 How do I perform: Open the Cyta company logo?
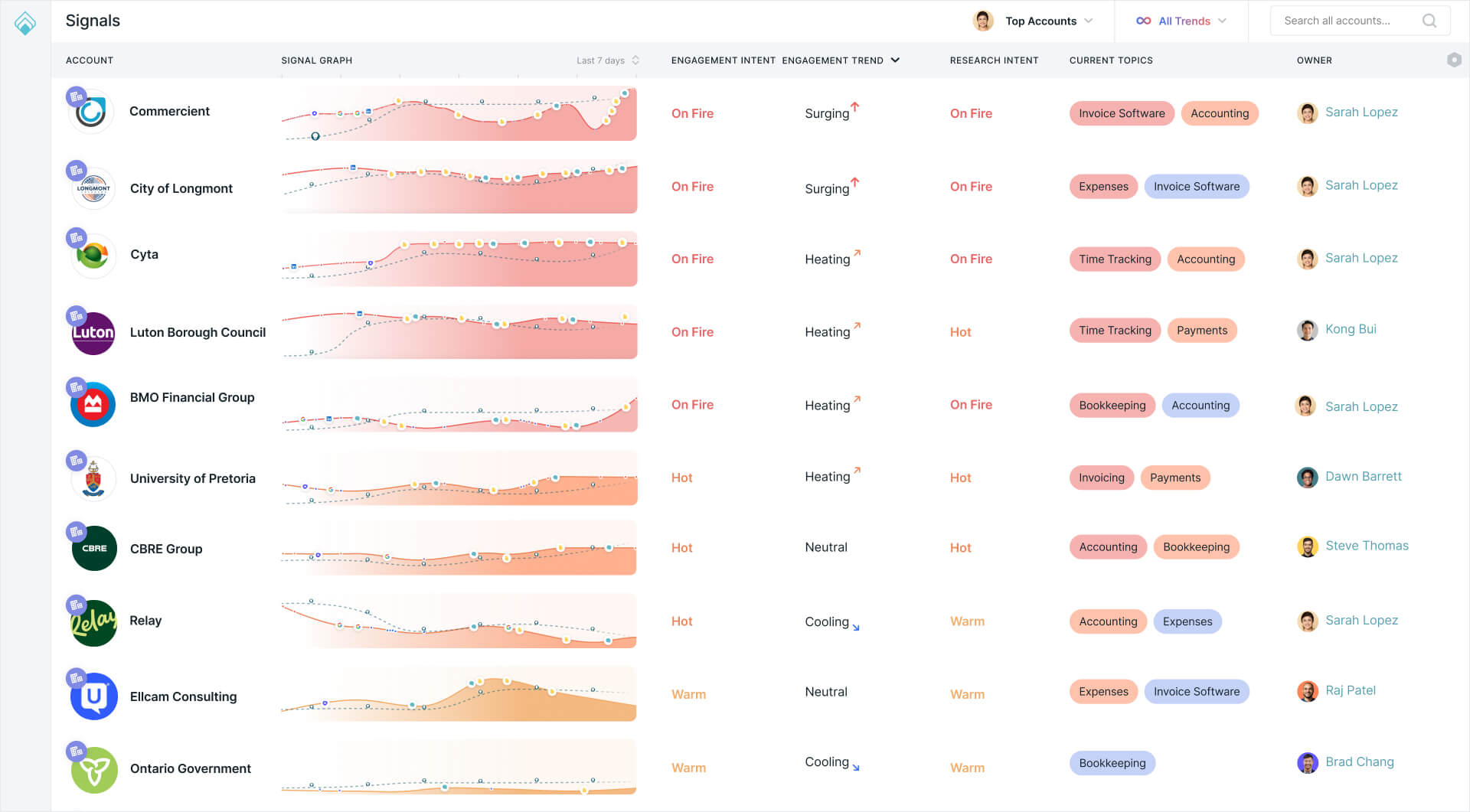point(93,256)
